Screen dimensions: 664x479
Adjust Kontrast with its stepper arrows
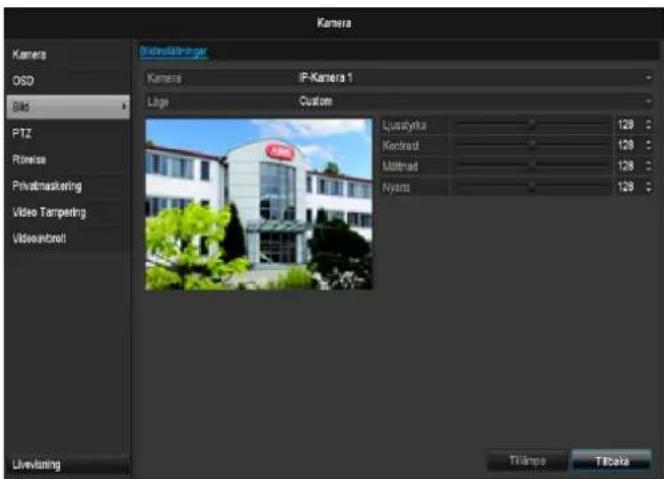coord(649,145)
